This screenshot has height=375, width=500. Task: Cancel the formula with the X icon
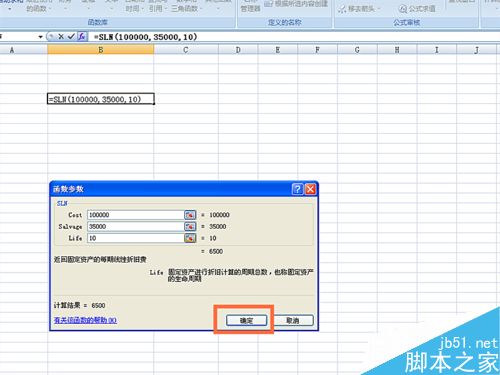point(61,37)
